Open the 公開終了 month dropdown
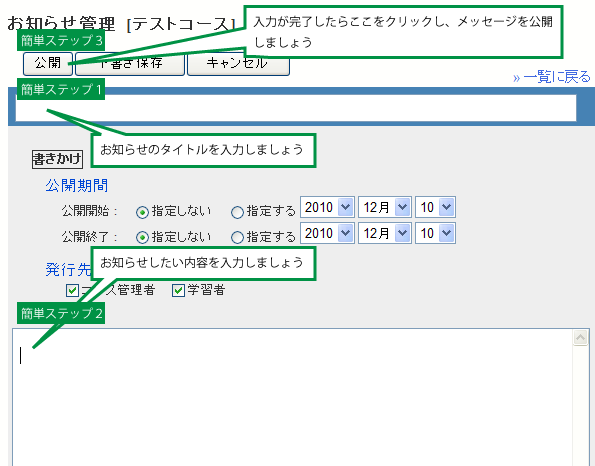595x466 pixels. [x=385, y=233]
